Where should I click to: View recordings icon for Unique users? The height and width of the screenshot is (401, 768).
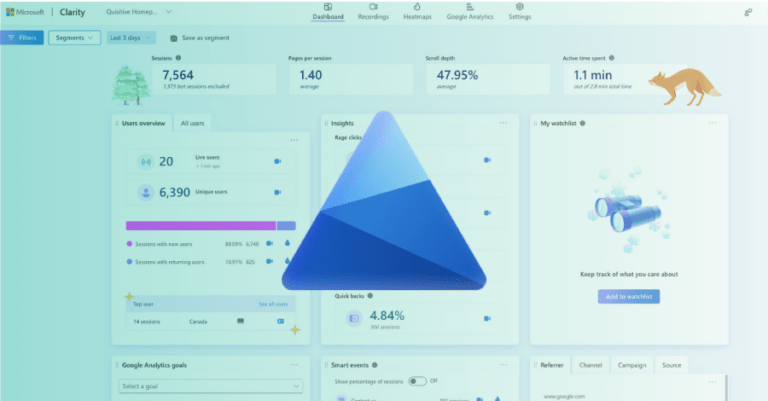277,193
